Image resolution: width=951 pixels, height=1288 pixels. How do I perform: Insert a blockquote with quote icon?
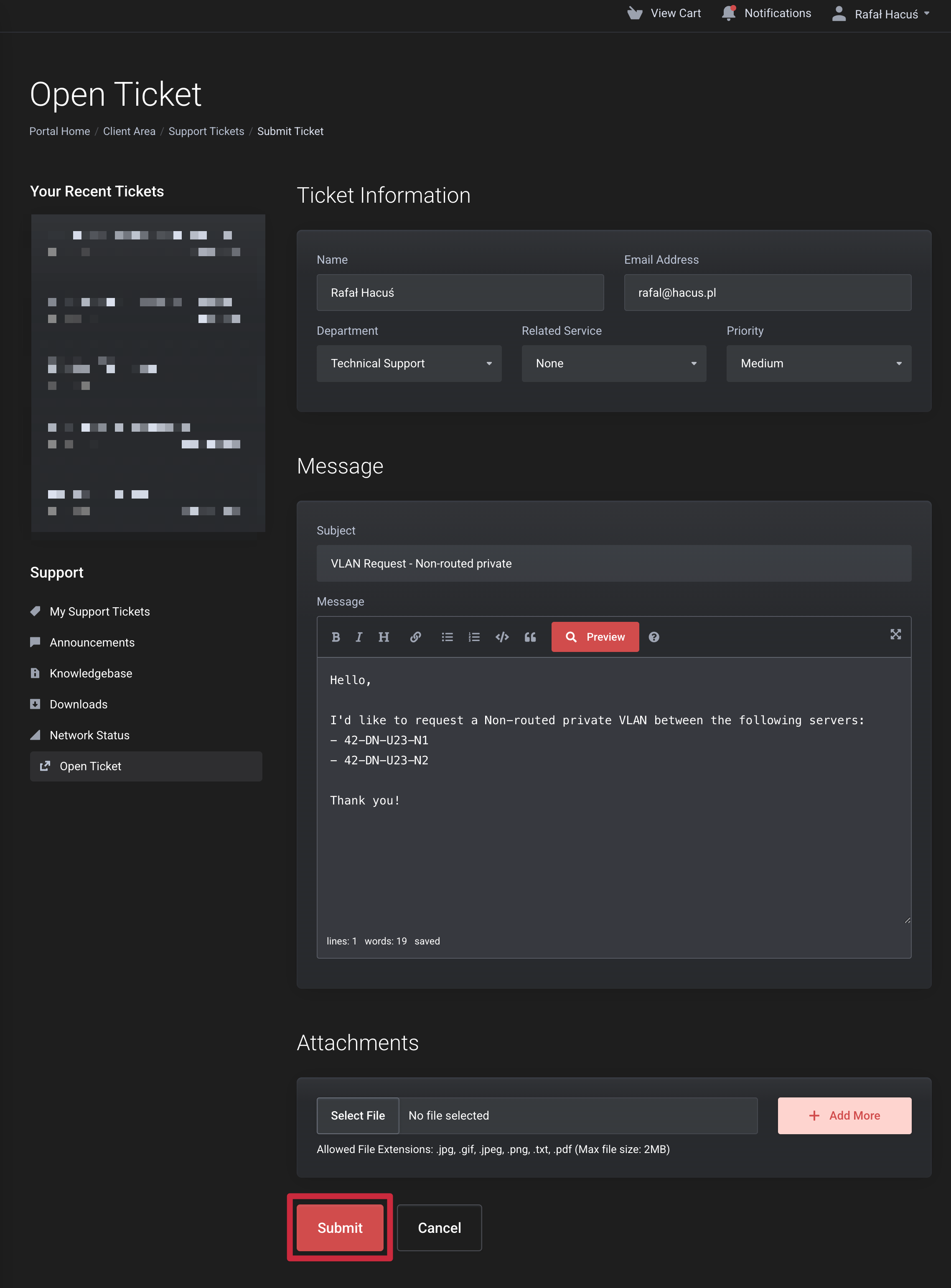[530, 637]
